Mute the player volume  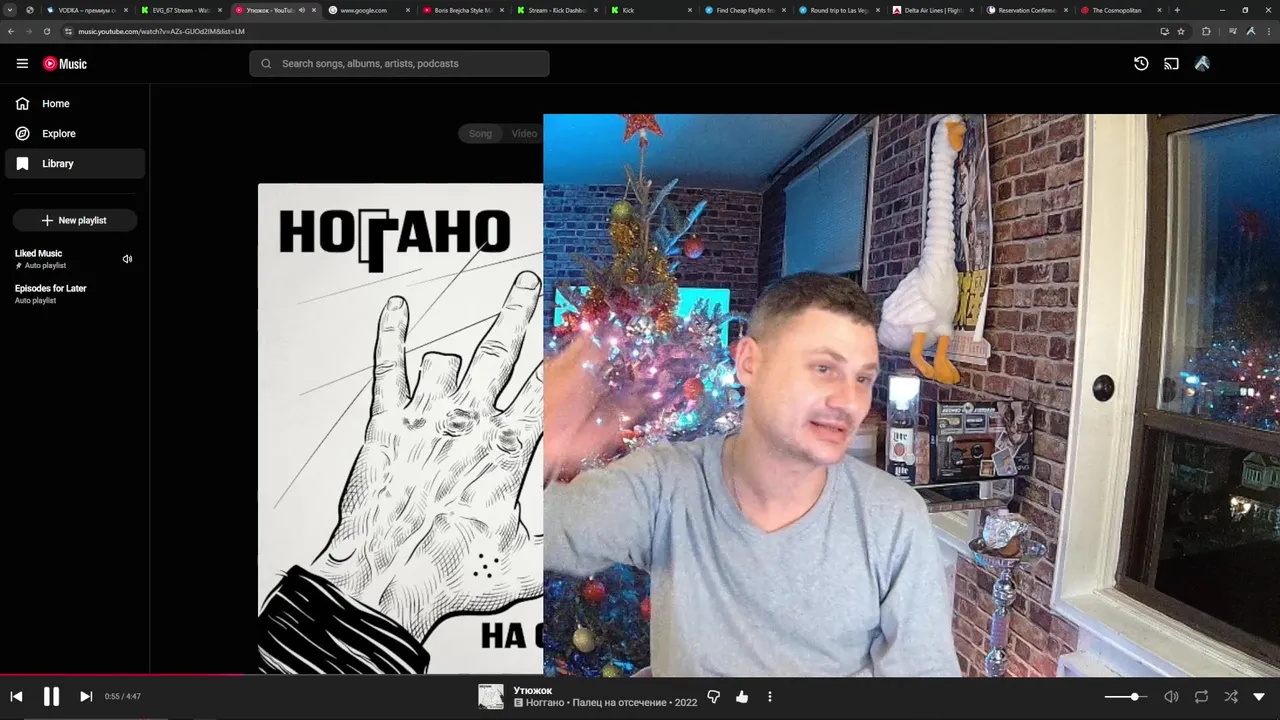(x=1171, y=696)
